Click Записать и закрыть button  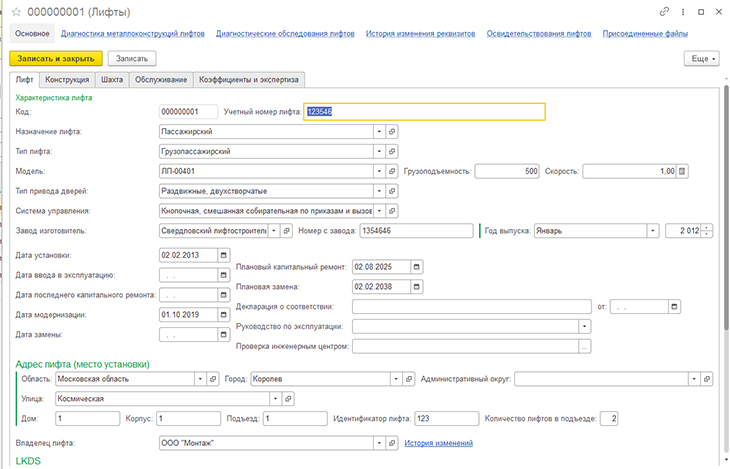(x=56, y=59)
